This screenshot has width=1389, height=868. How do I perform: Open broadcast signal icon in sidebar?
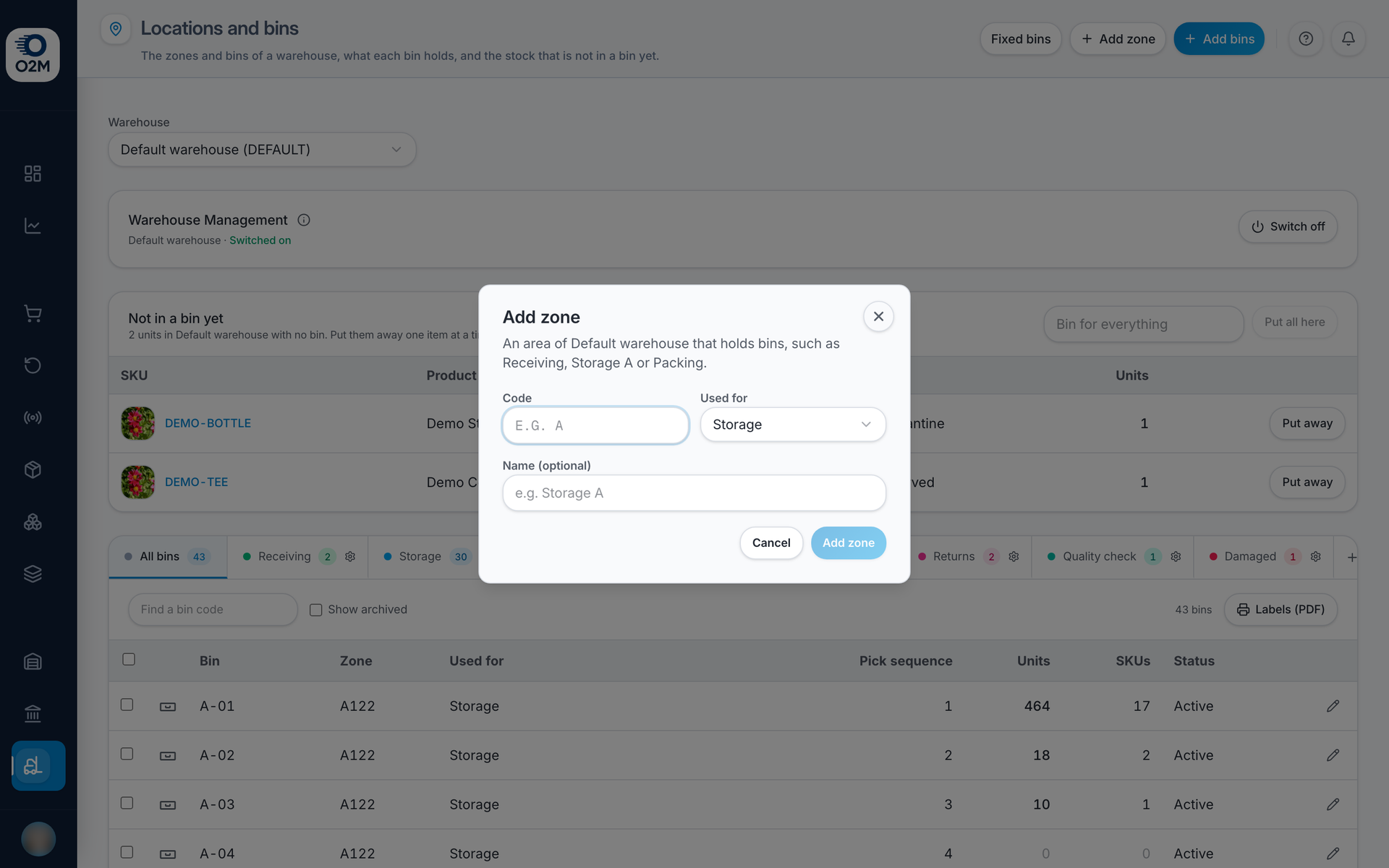(33, 417)
